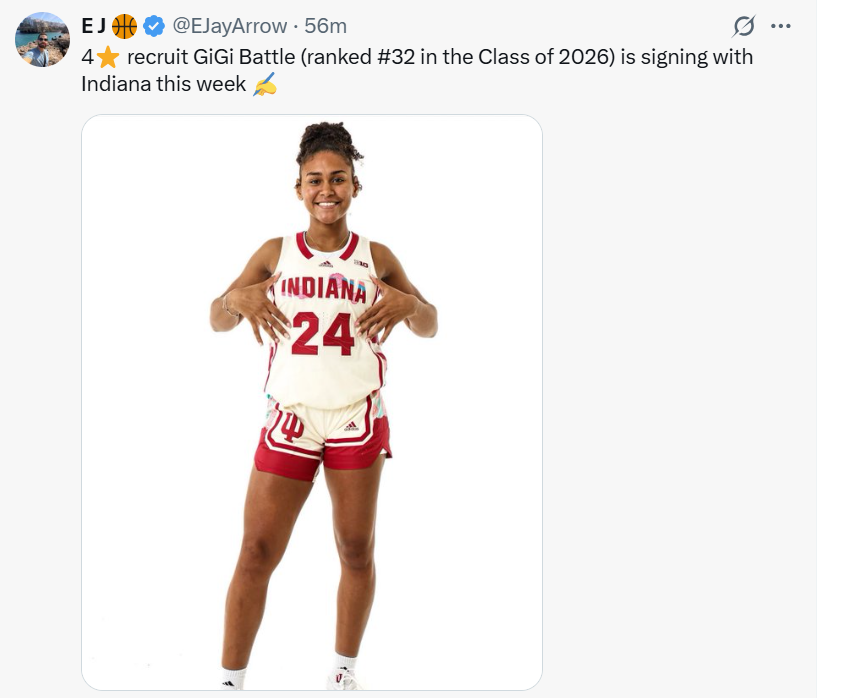Click the blue verified checkmark badge
This screenshot has width=853, height=698.
(x=154, y=26)
